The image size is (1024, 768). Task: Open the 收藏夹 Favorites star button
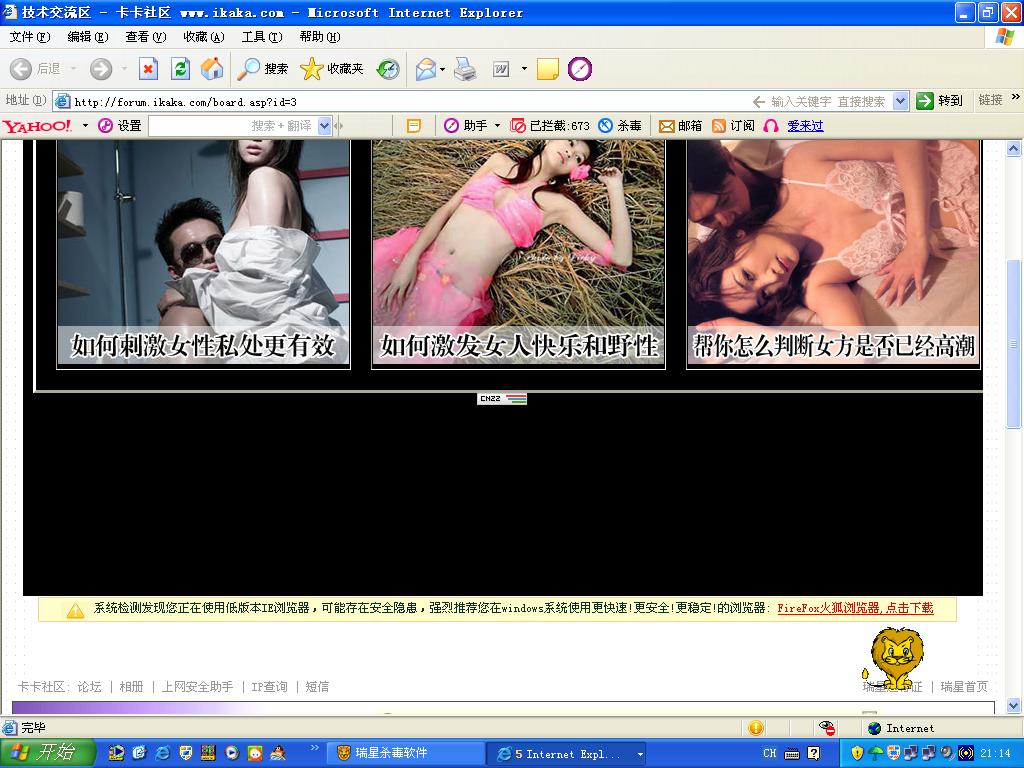click(332, 69)
